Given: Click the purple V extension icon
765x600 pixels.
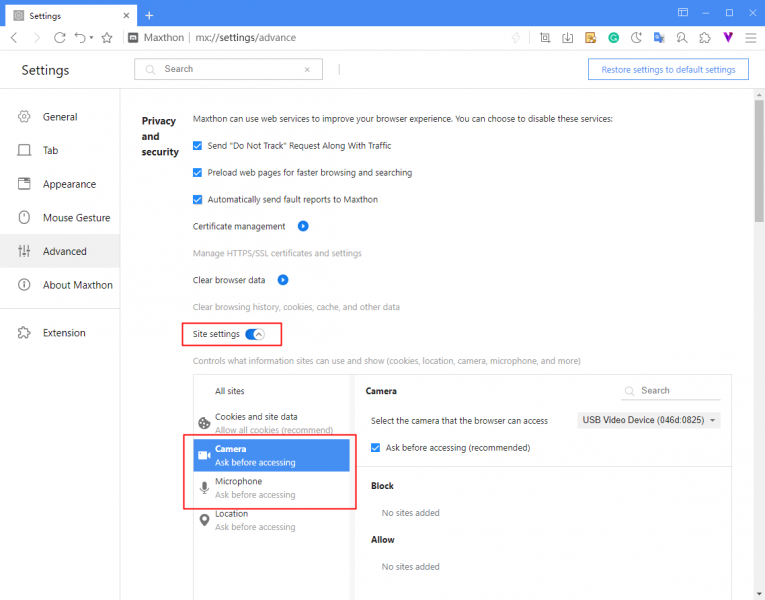Looking at the screenshot, I should coord(728,37).
